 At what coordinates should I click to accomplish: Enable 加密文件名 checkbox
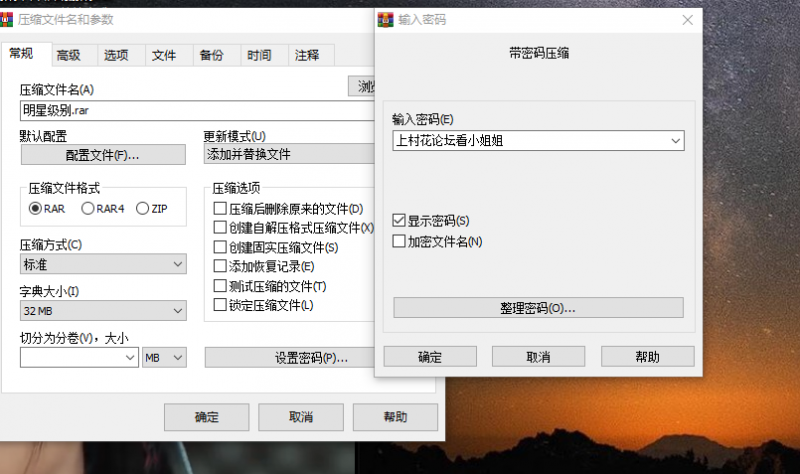click(x=400, y=241)
